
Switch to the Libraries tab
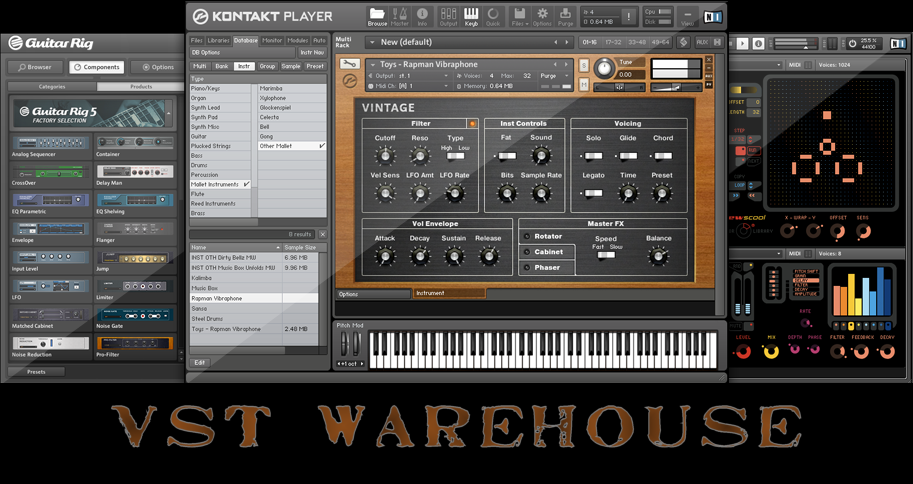(x=218, y=40)
